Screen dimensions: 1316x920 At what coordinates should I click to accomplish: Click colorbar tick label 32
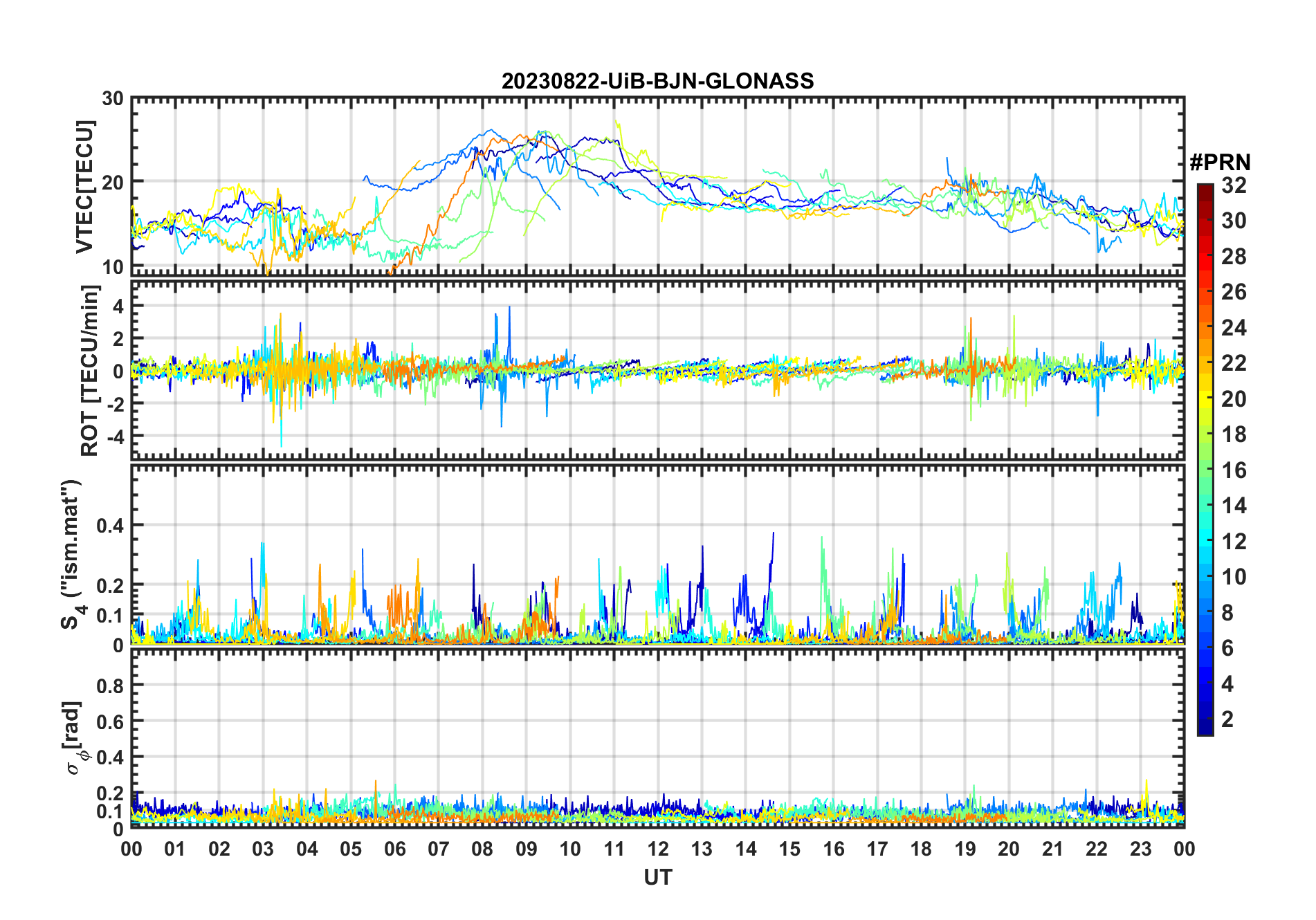pos(1233,185)
